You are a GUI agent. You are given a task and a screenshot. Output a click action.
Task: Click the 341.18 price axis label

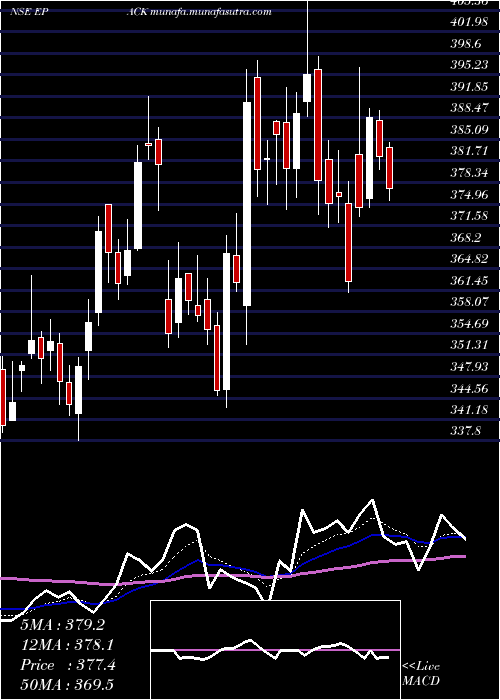[x=469, y=410]
